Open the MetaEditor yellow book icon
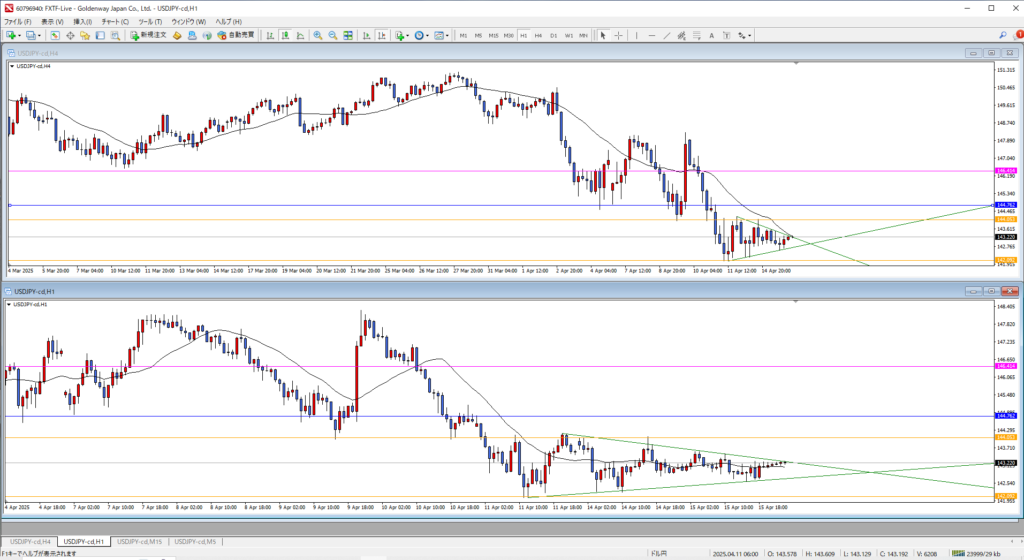This screenshot has height=560, width=1024. pos(177,35)
